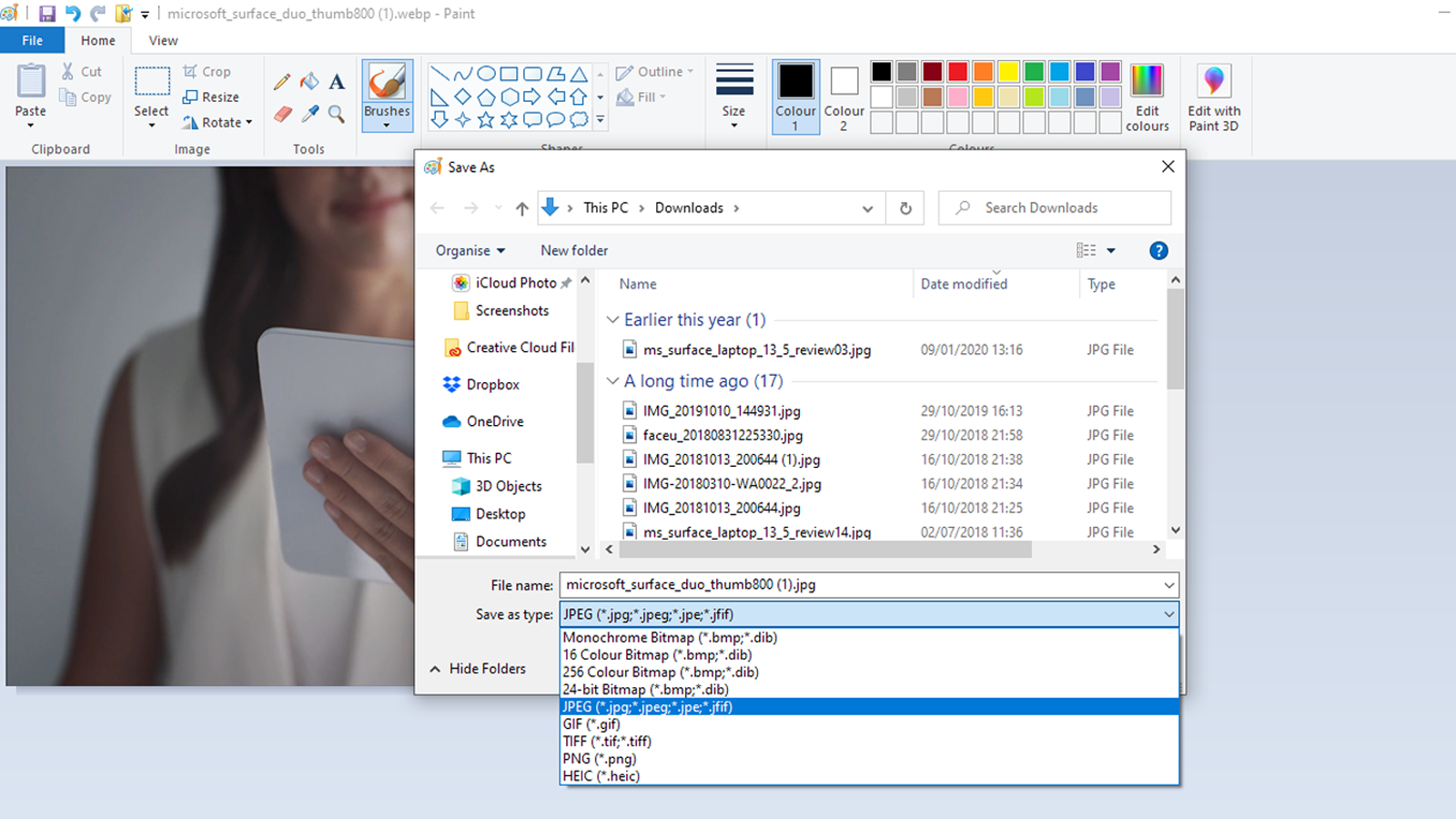
Task: Open the Brushes tool
Action: [387, 96]
